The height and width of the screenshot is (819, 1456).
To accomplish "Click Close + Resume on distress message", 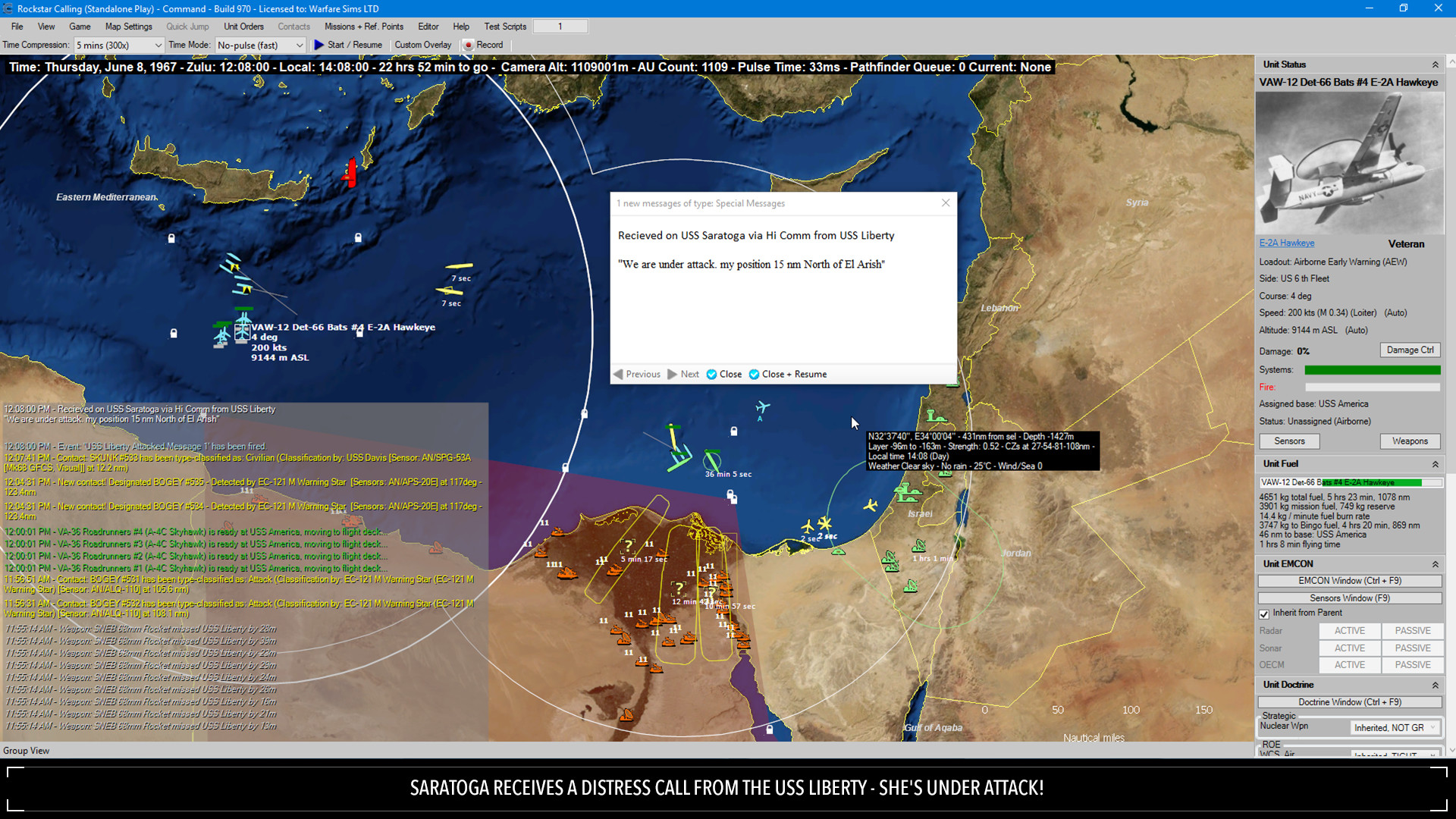I will tap(795, 374).
